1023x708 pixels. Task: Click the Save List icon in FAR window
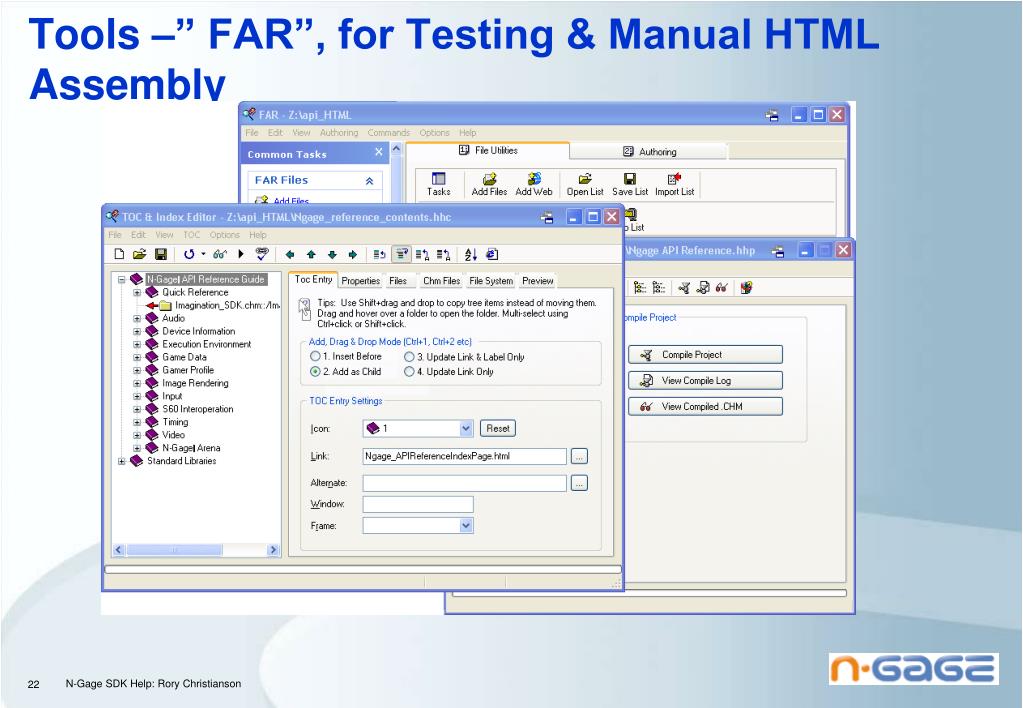[x=630, y=184]
